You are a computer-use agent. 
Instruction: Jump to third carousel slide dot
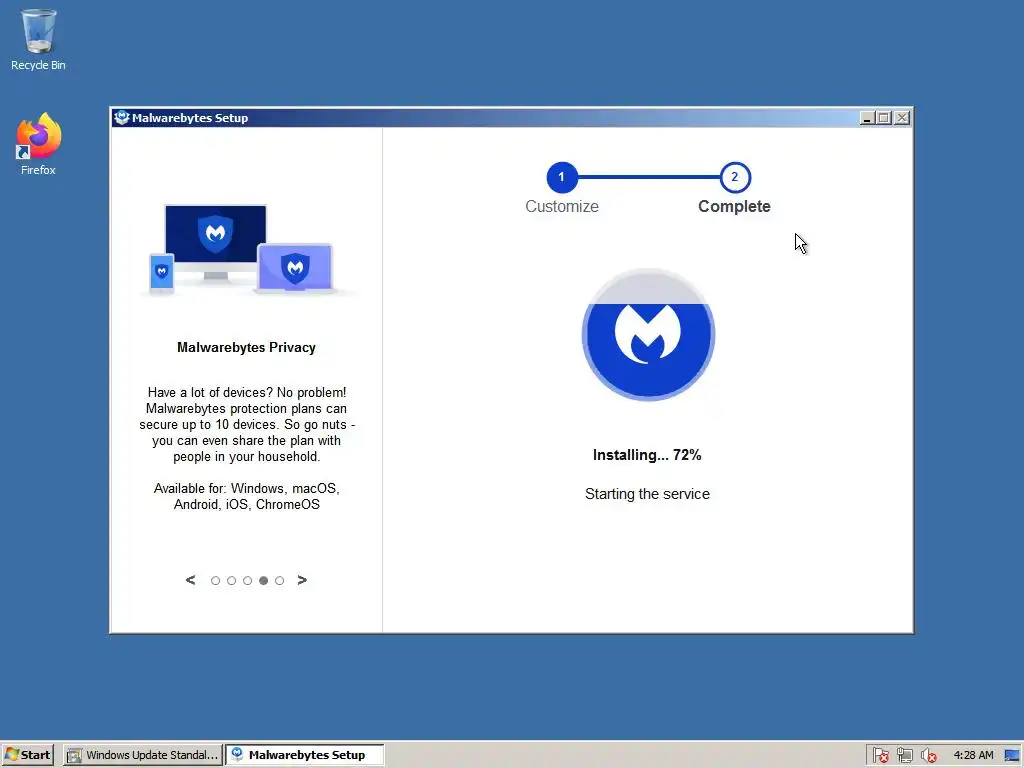(248, 581)
